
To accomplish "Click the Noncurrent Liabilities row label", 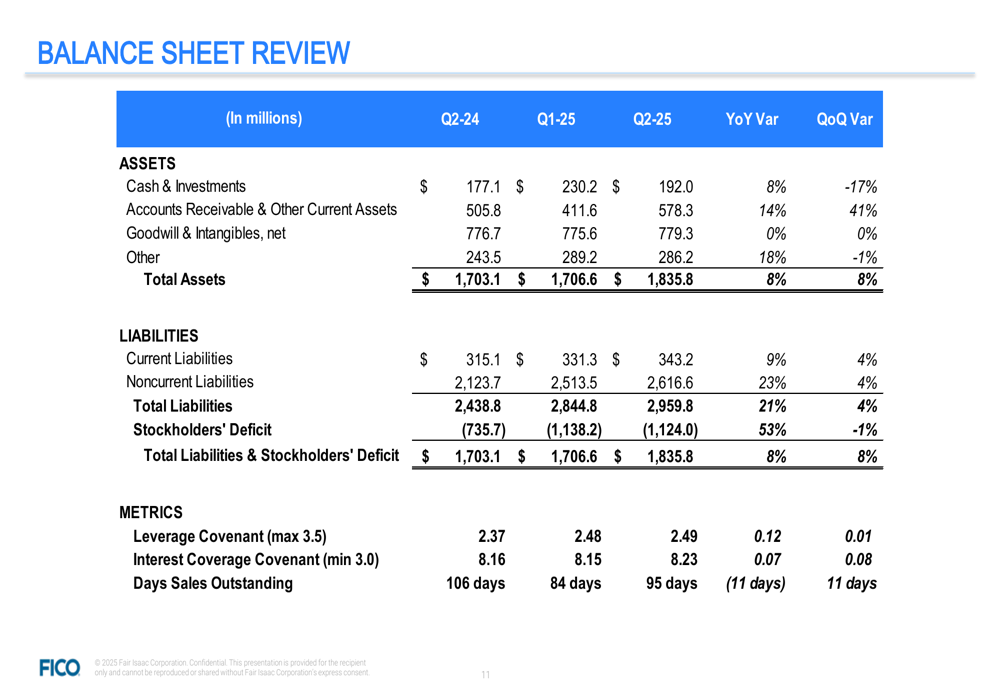I will point(190,381).
